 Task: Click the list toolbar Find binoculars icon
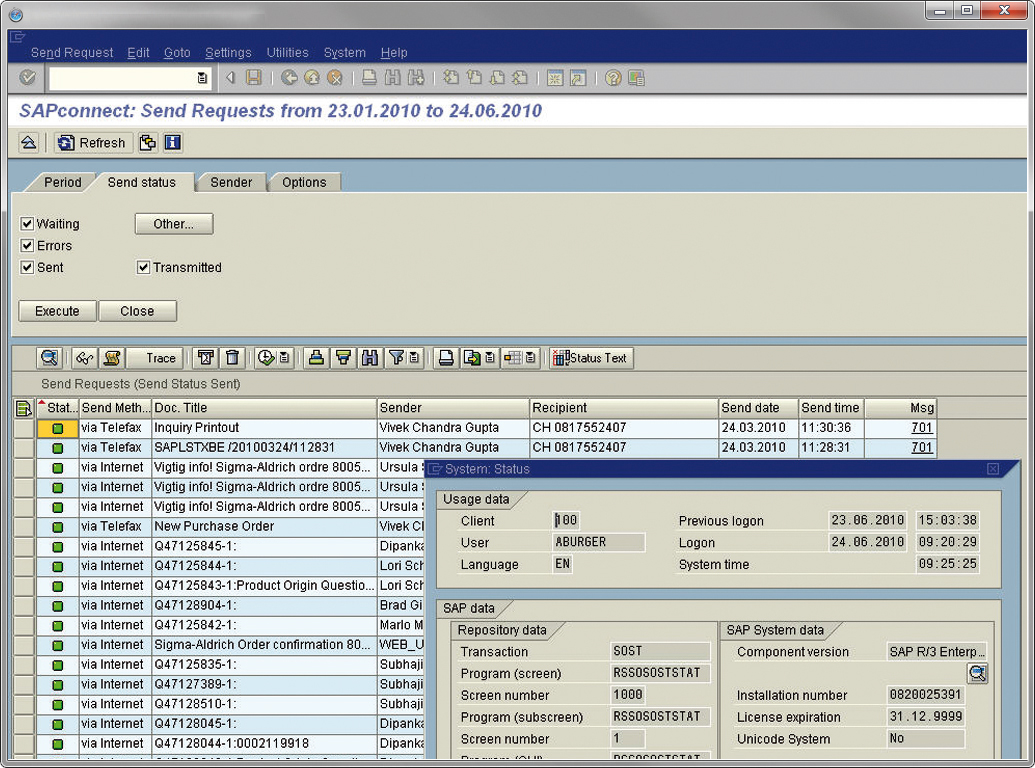pos(370,358)
